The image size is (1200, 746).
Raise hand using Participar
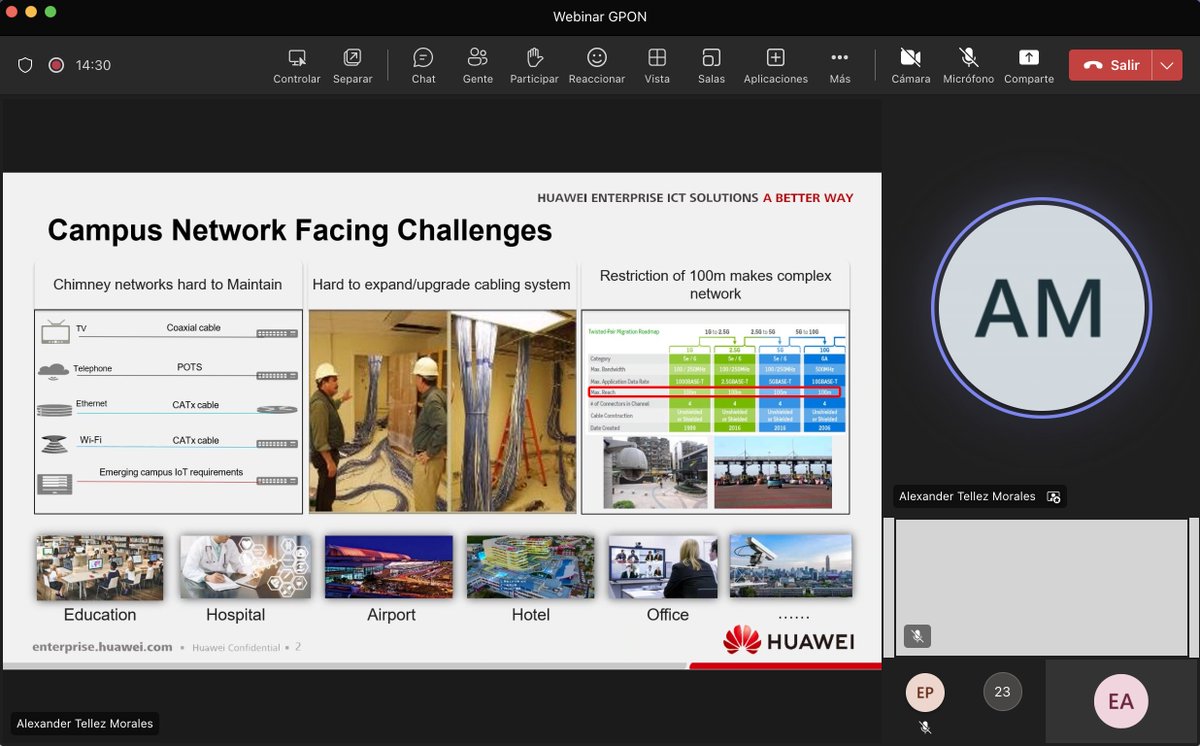pyautogui.click(x=533, y=64)
